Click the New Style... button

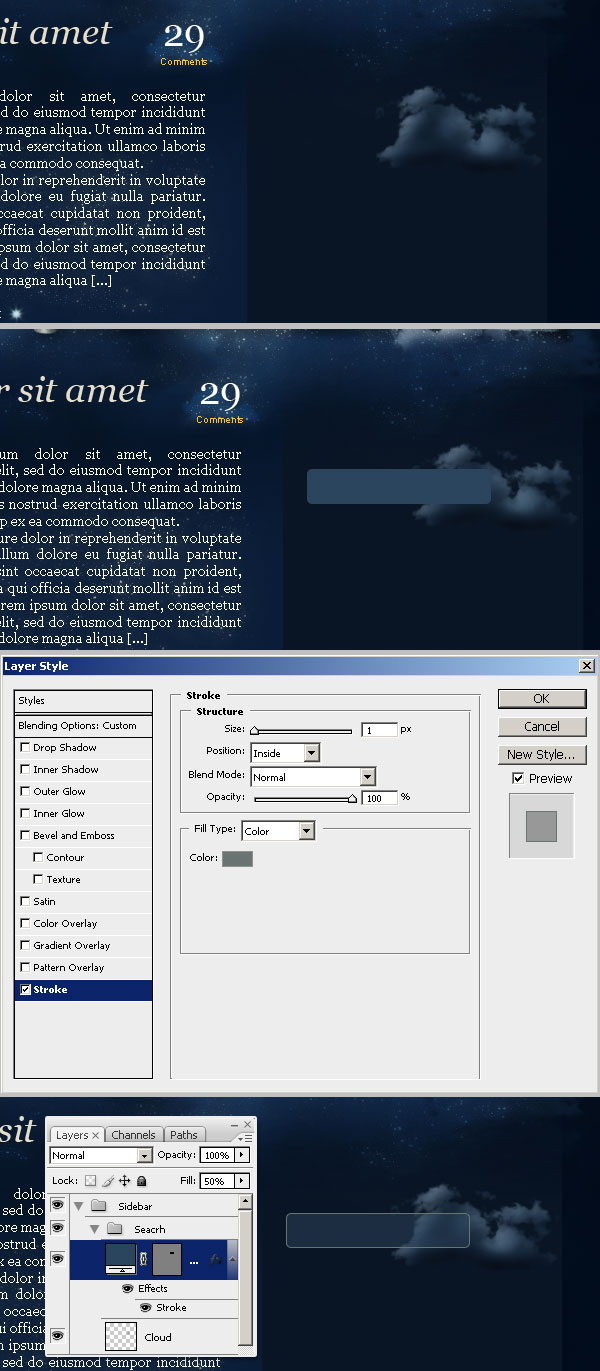coord(541,754)
